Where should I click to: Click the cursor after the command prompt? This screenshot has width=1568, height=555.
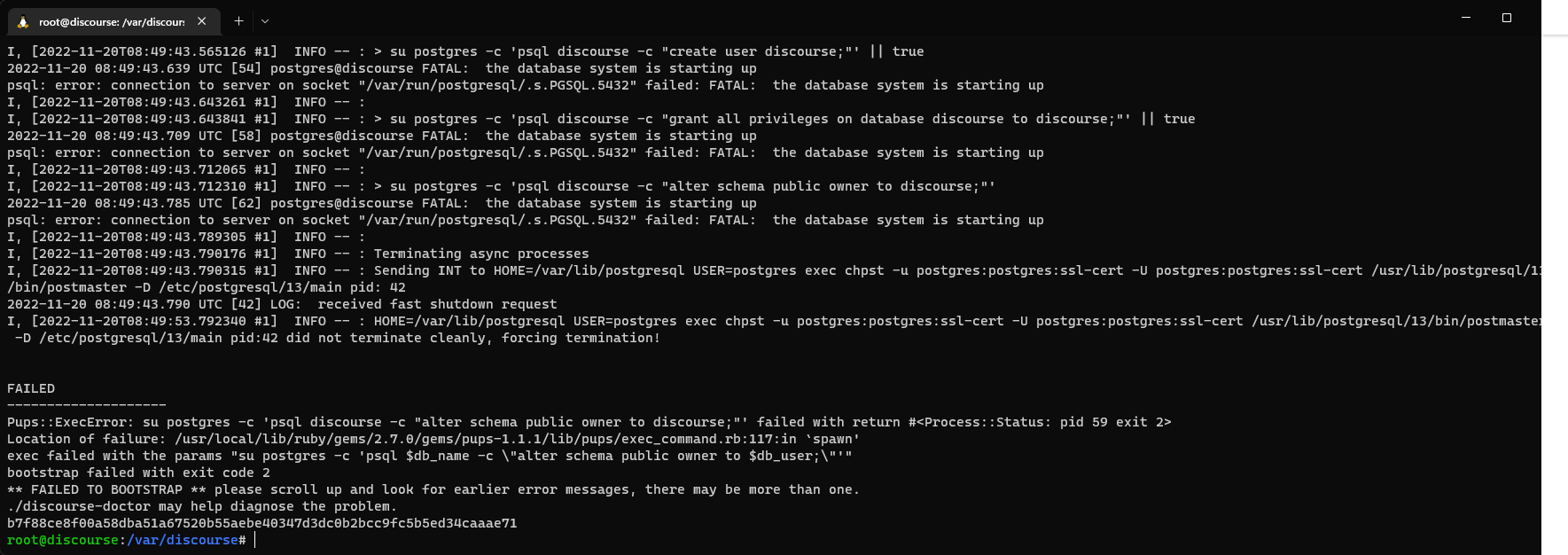tap(255, 540)
